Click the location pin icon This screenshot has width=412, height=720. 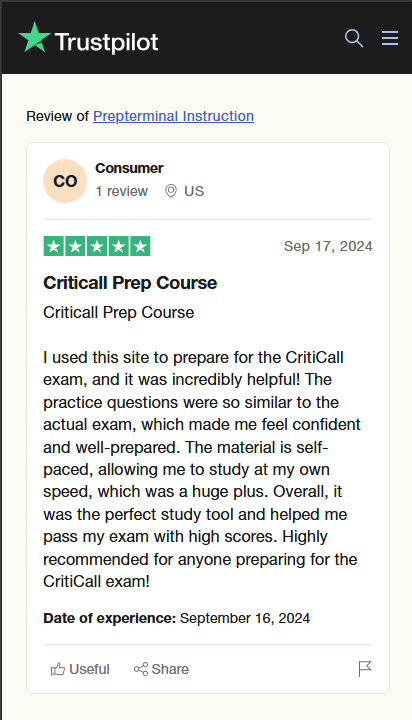click(171, 191)
